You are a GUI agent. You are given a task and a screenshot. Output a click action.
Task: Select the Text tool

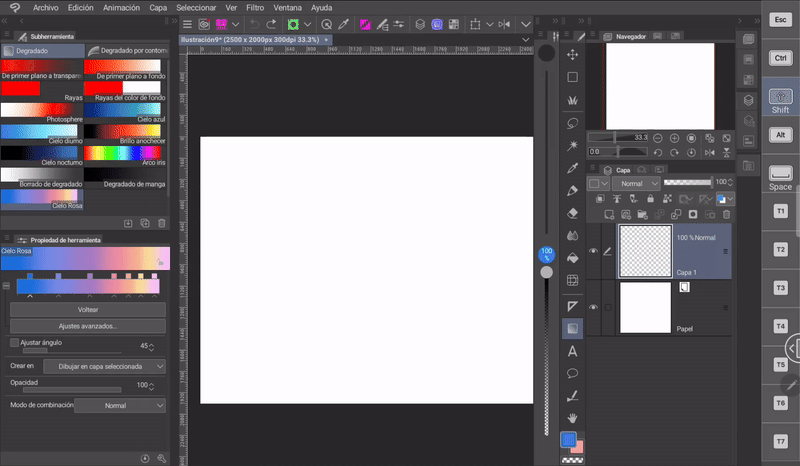click(x=573, y=351)
